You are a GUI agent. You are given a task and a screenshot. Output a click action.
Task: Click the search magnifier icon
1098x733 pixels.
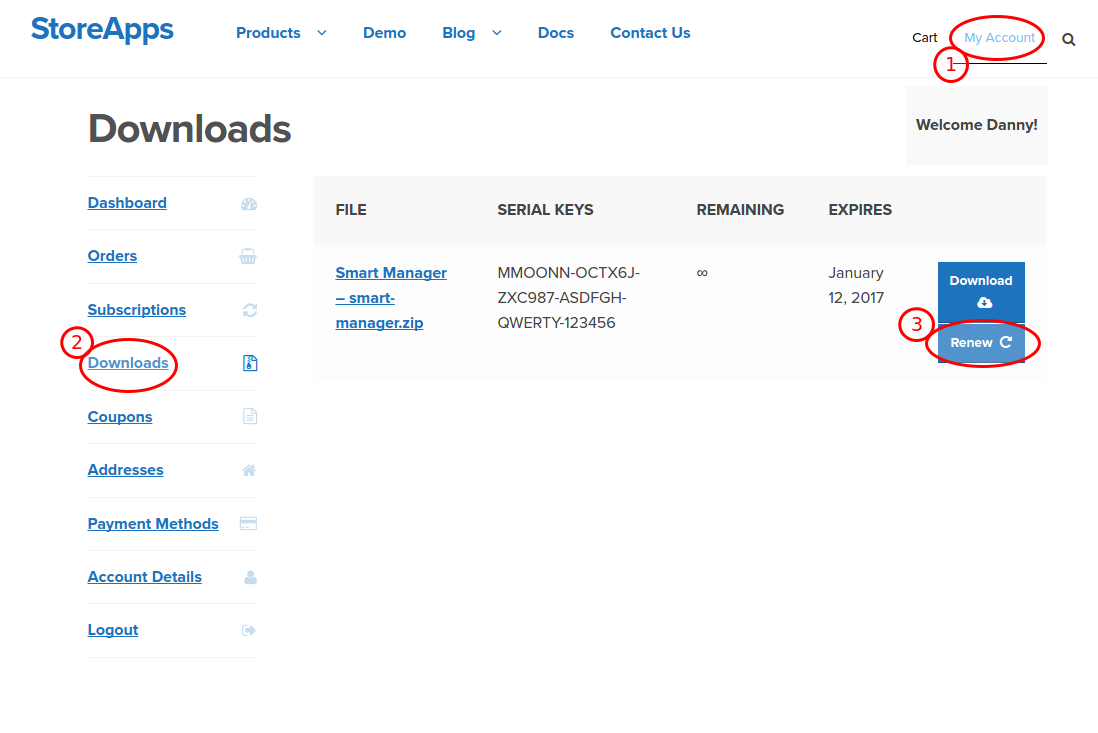[1069, 40]
